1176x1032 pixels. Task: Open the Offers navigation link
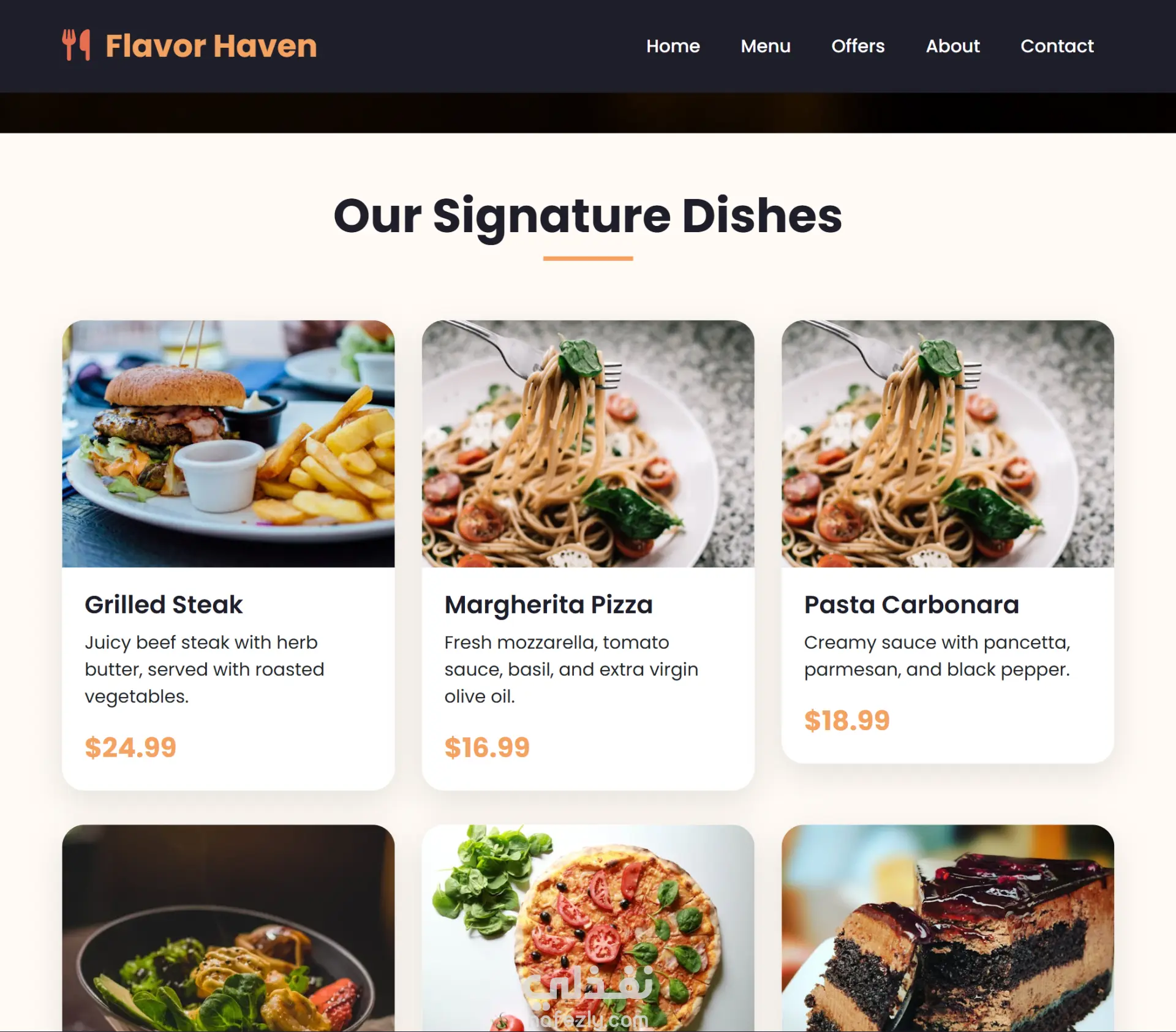(x=858, y=46)
